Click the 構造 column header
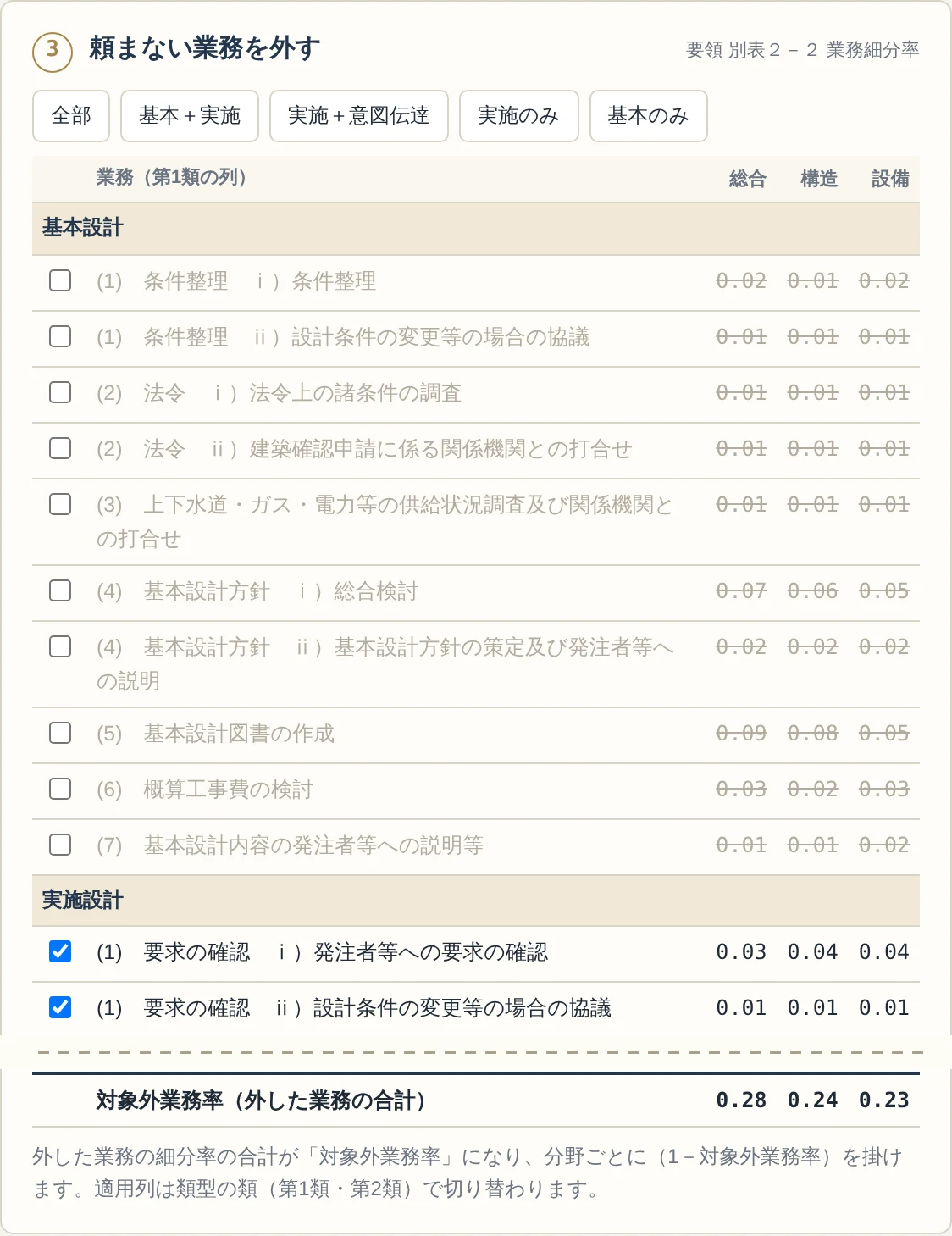 819,179
